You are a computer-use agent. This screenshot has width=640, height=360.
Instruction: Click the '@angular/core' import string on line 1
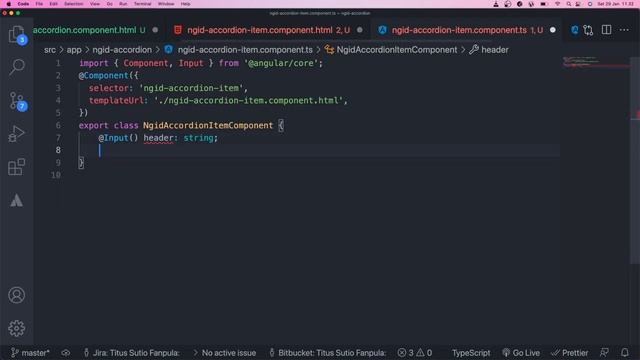[x=281, y=63]
